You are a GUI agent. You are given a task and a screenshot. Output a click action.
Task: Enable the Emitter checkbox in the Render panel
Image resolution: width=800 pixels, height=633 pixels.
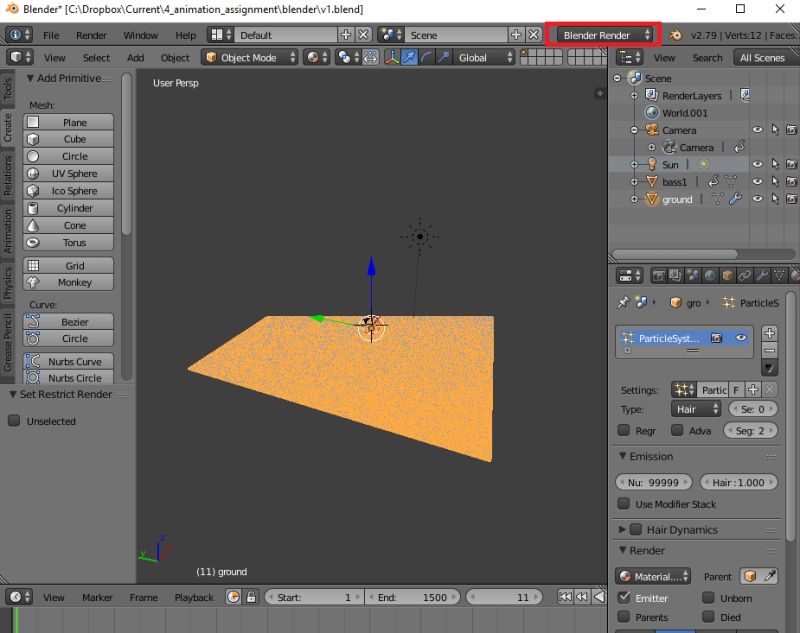625,598
